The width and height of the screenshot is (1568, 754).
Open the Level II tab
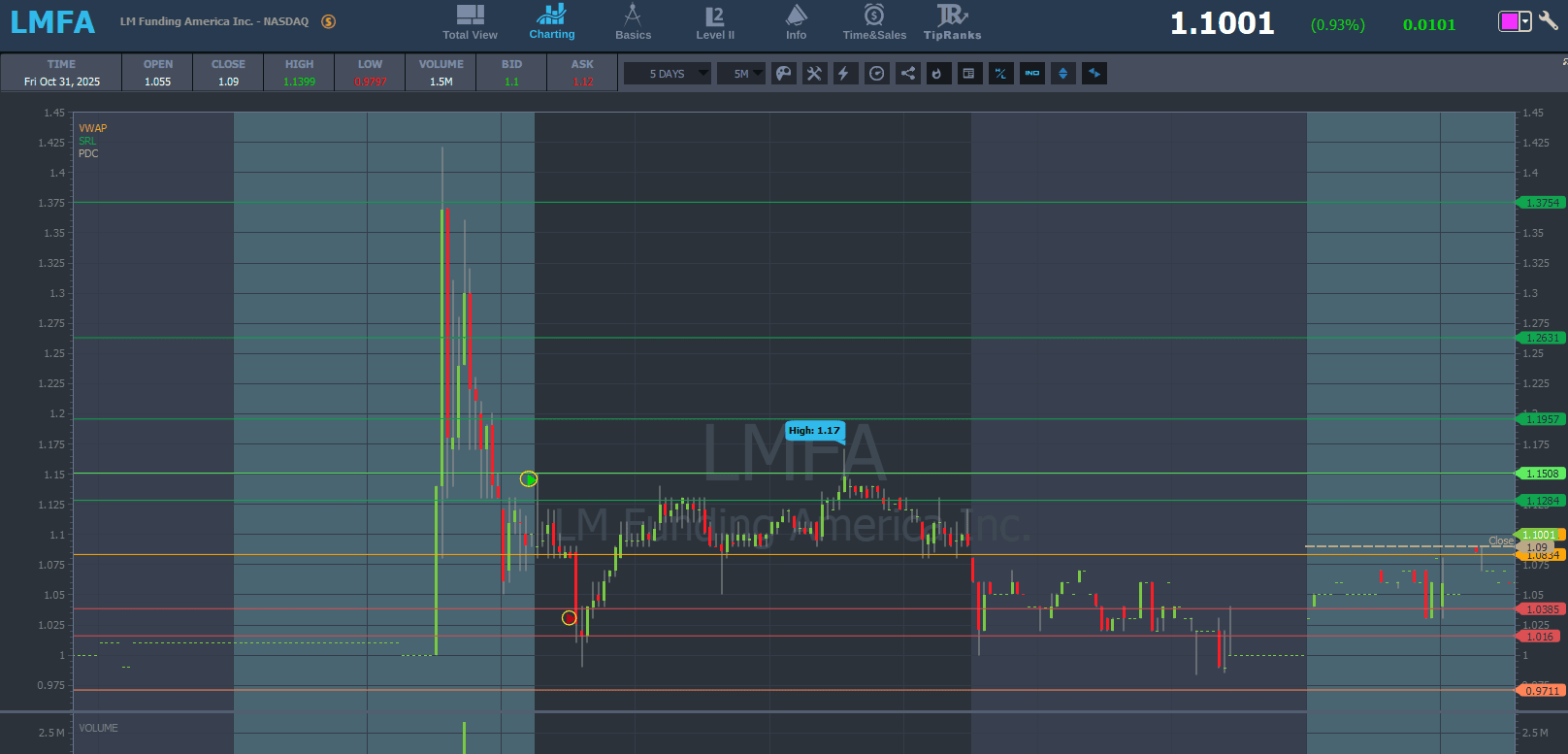click(x=715, y=22)
